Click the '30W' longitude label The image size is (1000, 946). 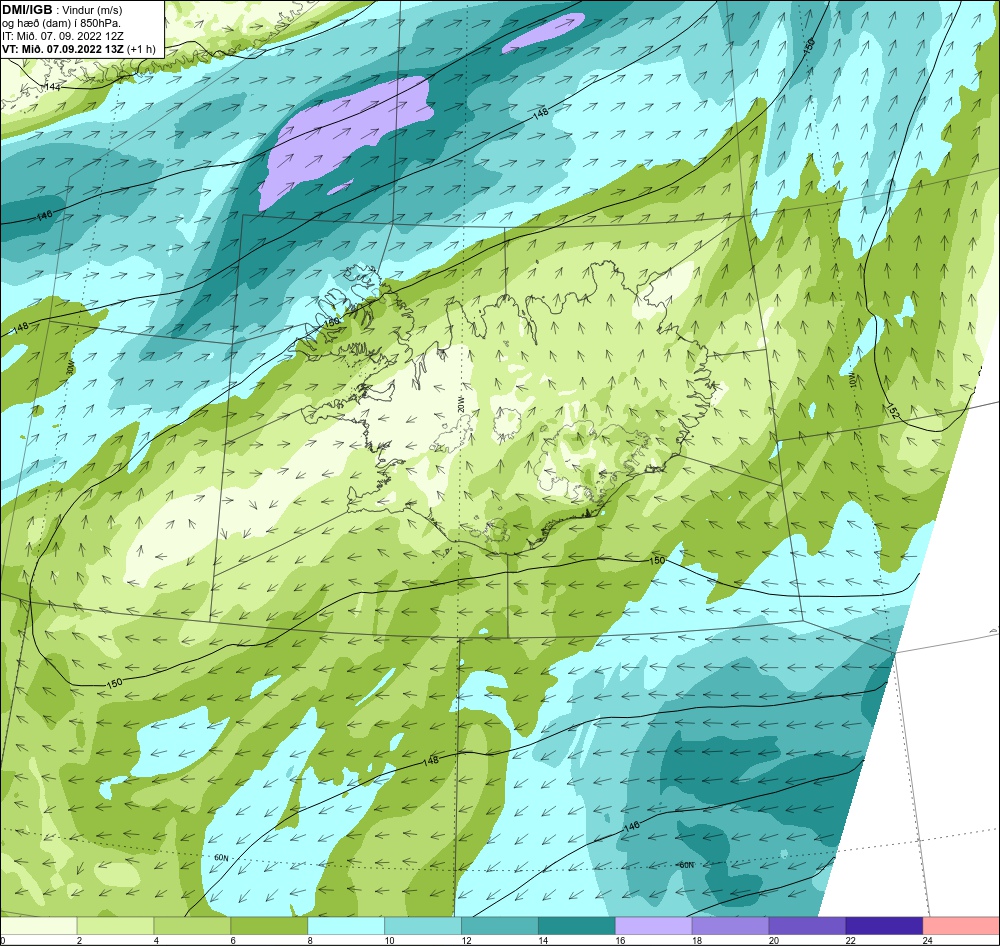[70, 368]
